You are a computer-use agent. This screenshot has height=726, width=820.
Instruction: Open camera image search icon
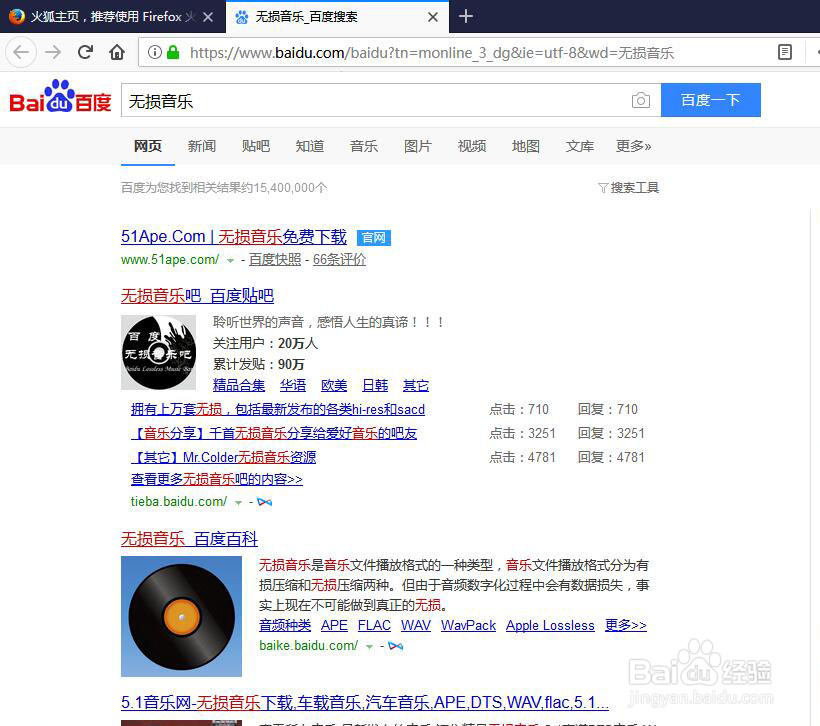(641, 100)
